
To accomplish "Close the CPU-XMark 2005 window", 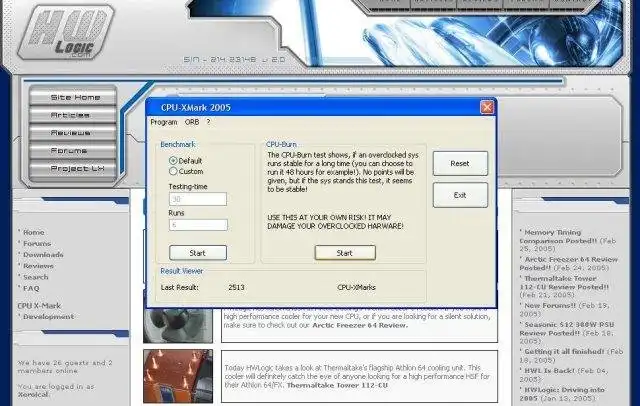I will tap(487, 107).
